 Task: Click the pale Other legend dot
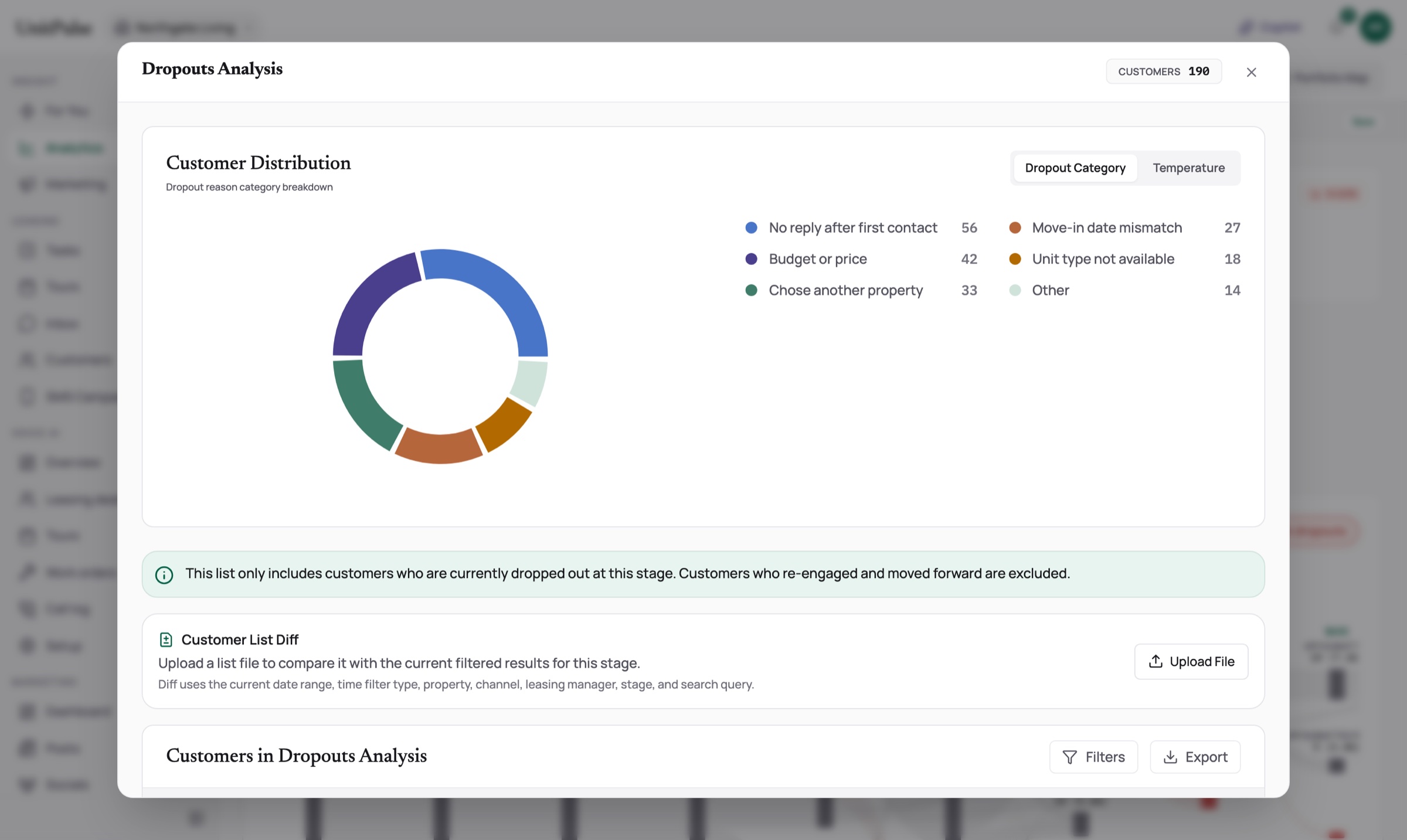1015,290
